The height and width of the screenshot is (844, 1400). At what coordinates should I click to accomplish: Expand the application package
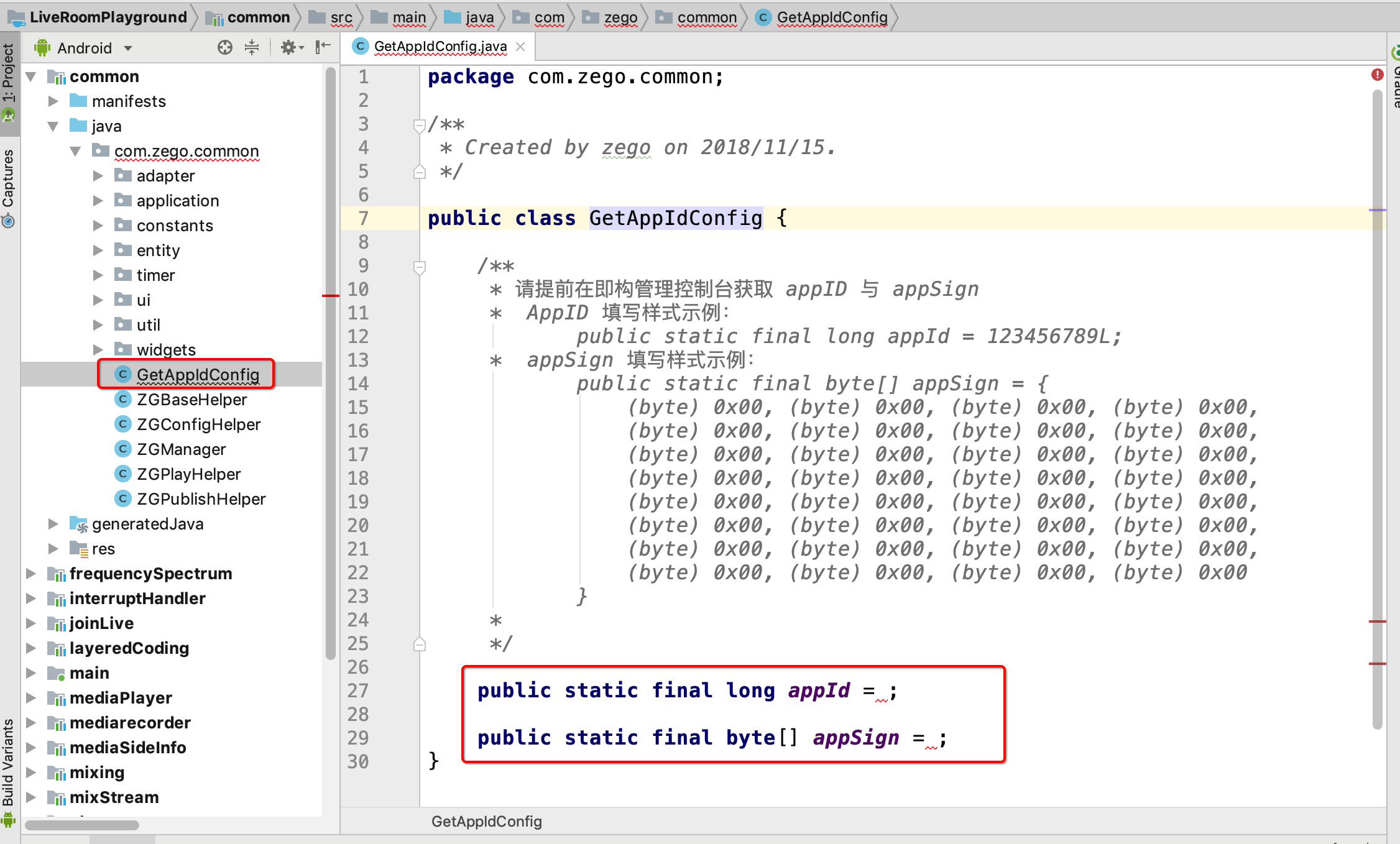(x=98, y=201)
